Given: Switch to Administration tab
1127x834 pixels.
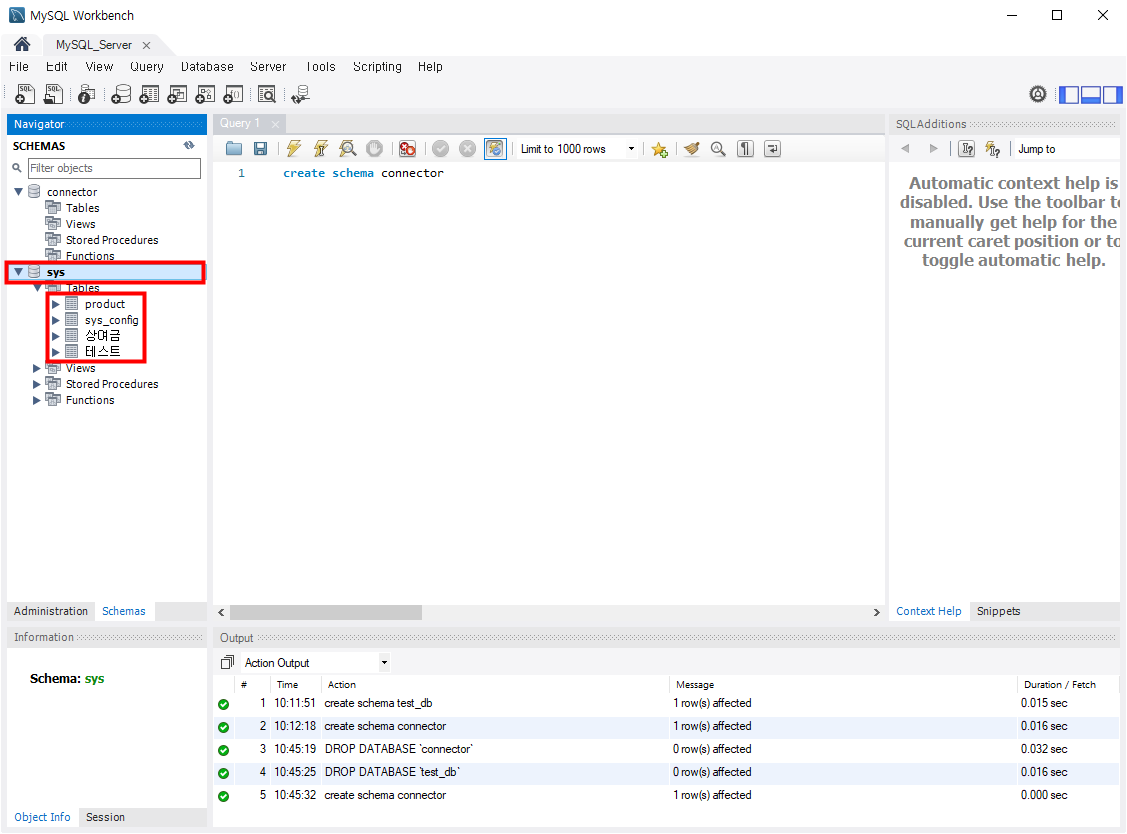Looking at the screenshot, I should pos(51,611).
